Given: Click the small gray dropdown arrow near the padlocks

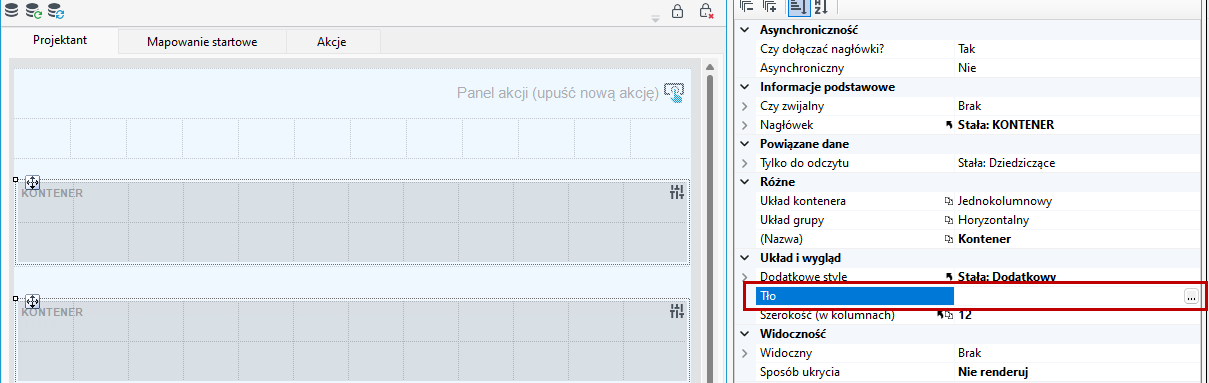Looking at the screenshot, I should coord(656,18).
